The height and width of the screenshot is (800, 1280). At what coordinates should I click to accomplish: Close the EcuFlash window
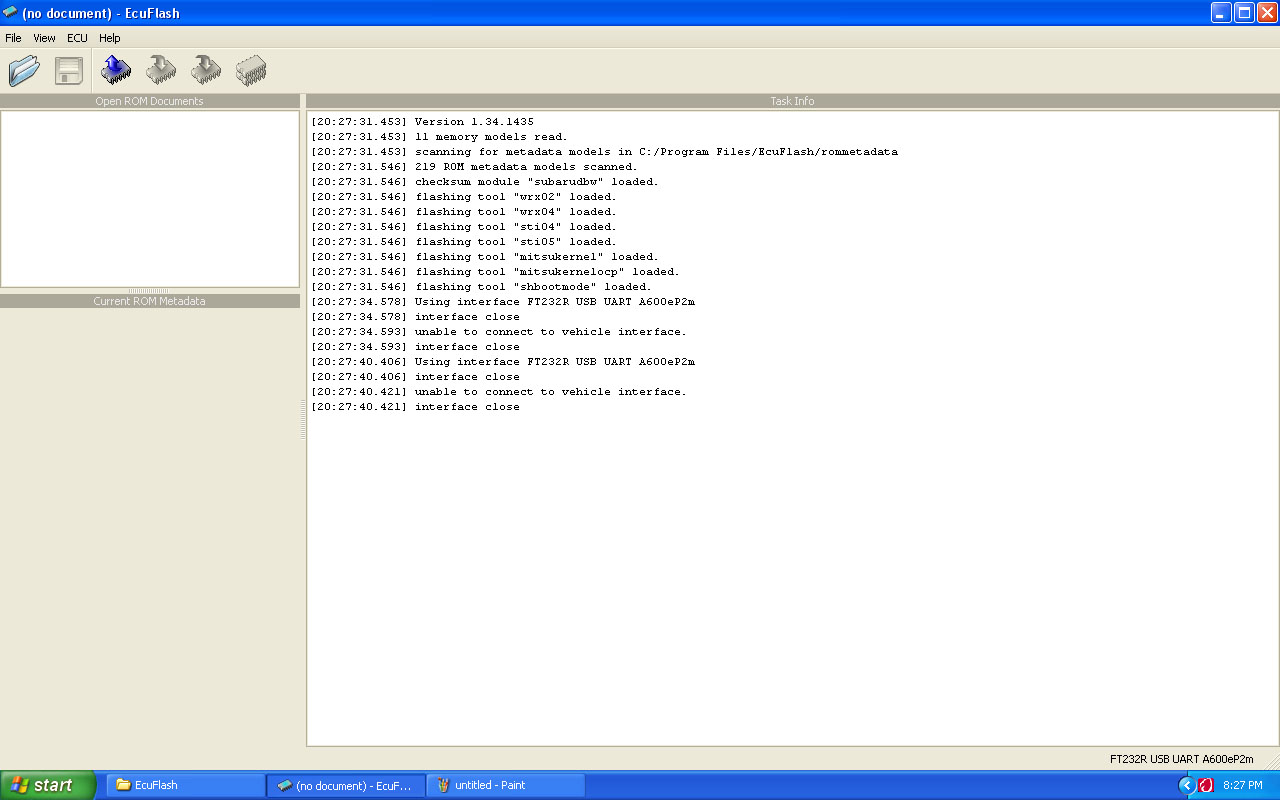1267,13
